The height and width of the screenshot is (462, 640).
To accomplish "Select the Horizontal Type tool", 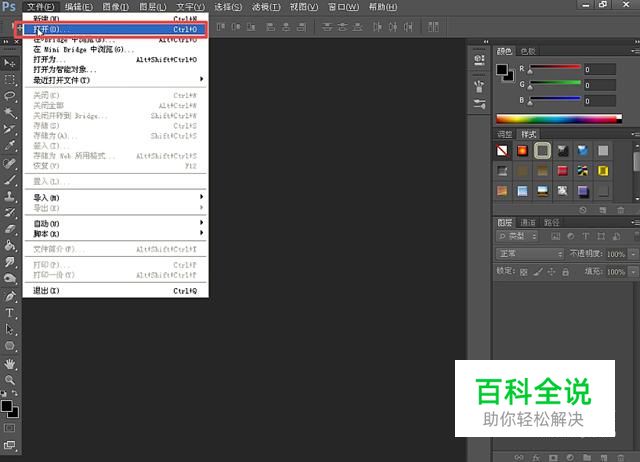I will pos(10,312).
